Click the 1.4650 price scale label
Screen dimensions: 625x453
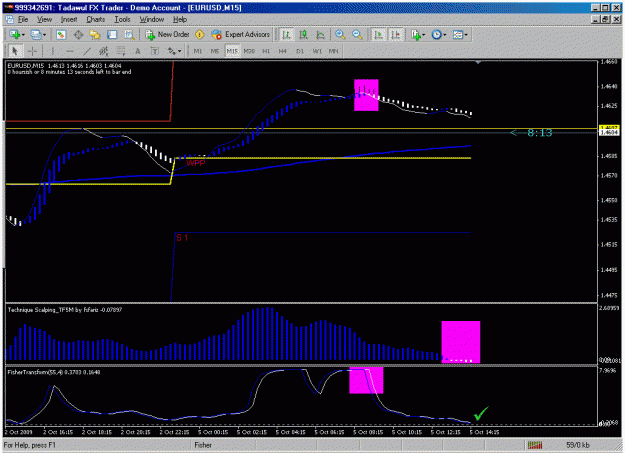click(609, 62)
